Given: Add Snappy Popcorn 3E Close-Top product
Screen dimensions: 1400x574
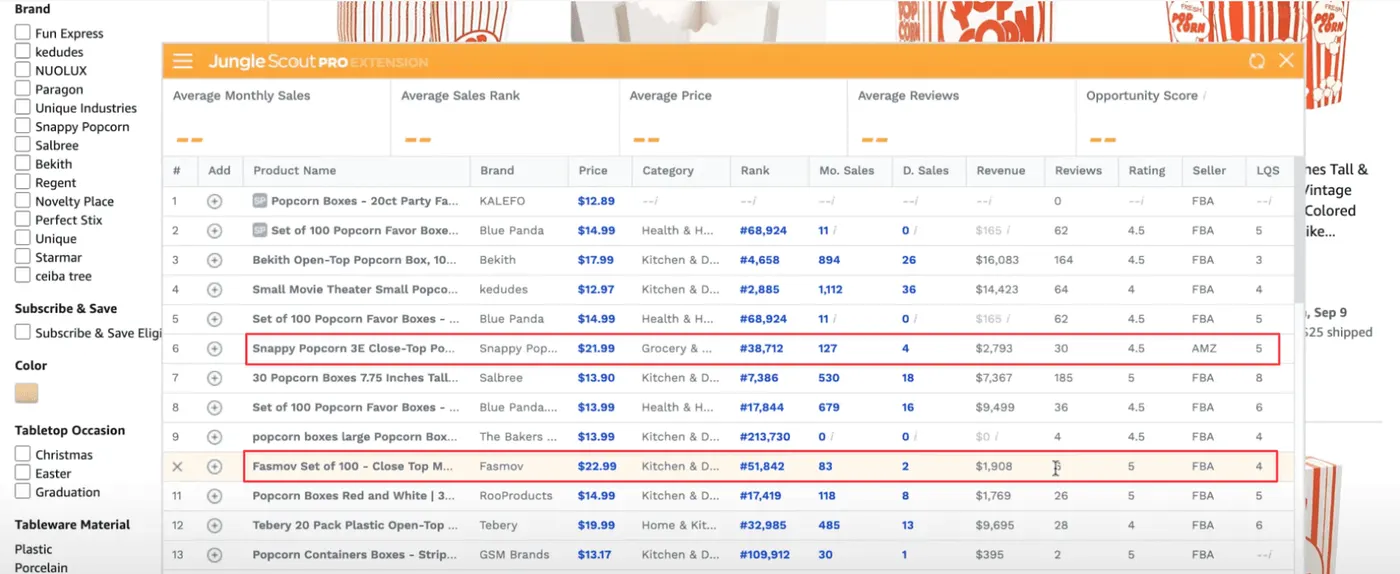Looking at the screenshot, I should coord(214,349).
